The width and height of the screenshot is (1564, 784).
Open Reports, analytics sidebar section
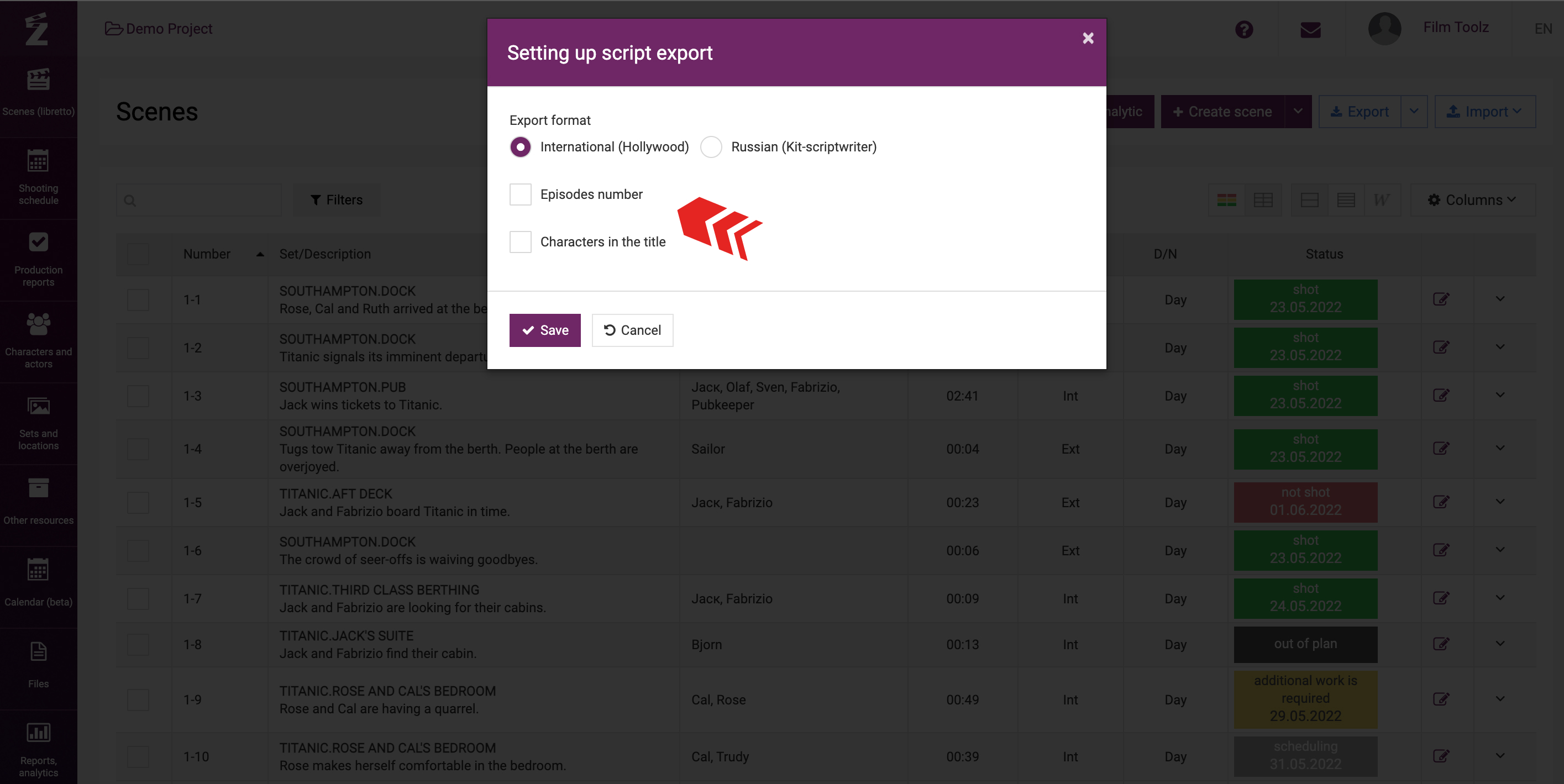tap(38, 748)
